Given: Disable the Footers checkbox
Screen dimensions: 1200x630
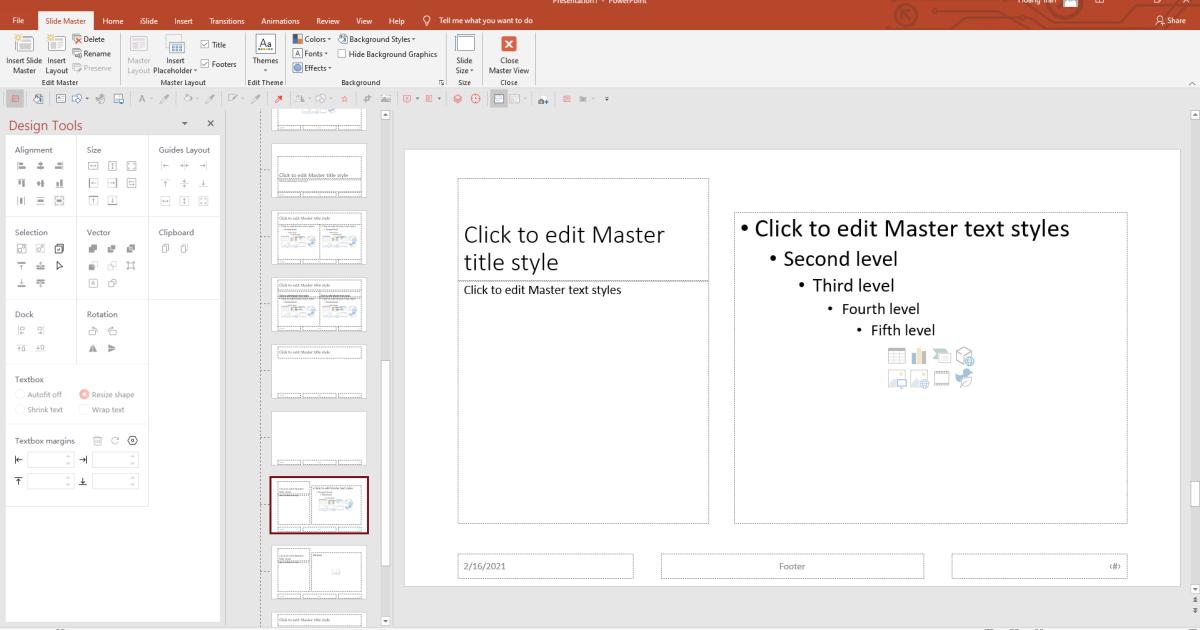Looking at the screenshot, I should pyautogui.click(x=206, y=63).
